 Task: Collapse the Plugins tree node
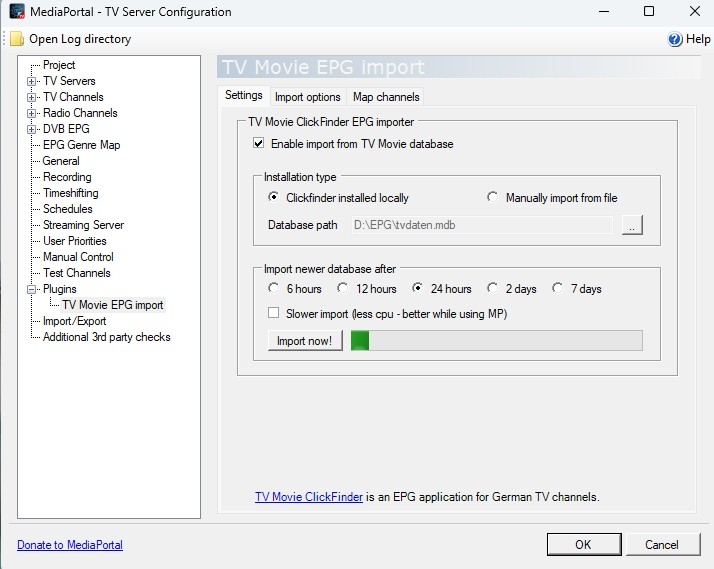(32, 289)
